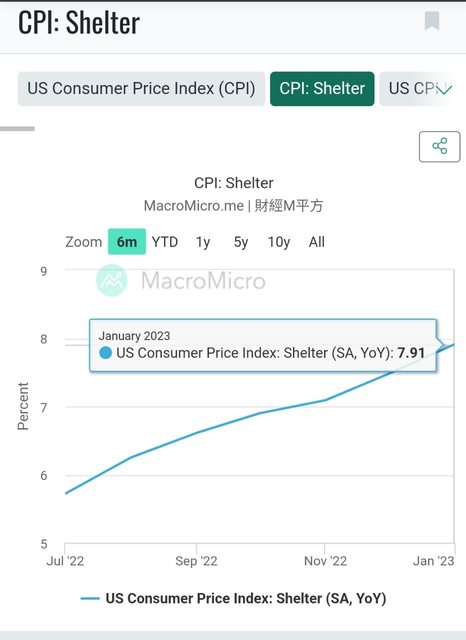Click the MacroMicro.me source subtitle
Screen dimensions: 466x640
tap(233, 206)
